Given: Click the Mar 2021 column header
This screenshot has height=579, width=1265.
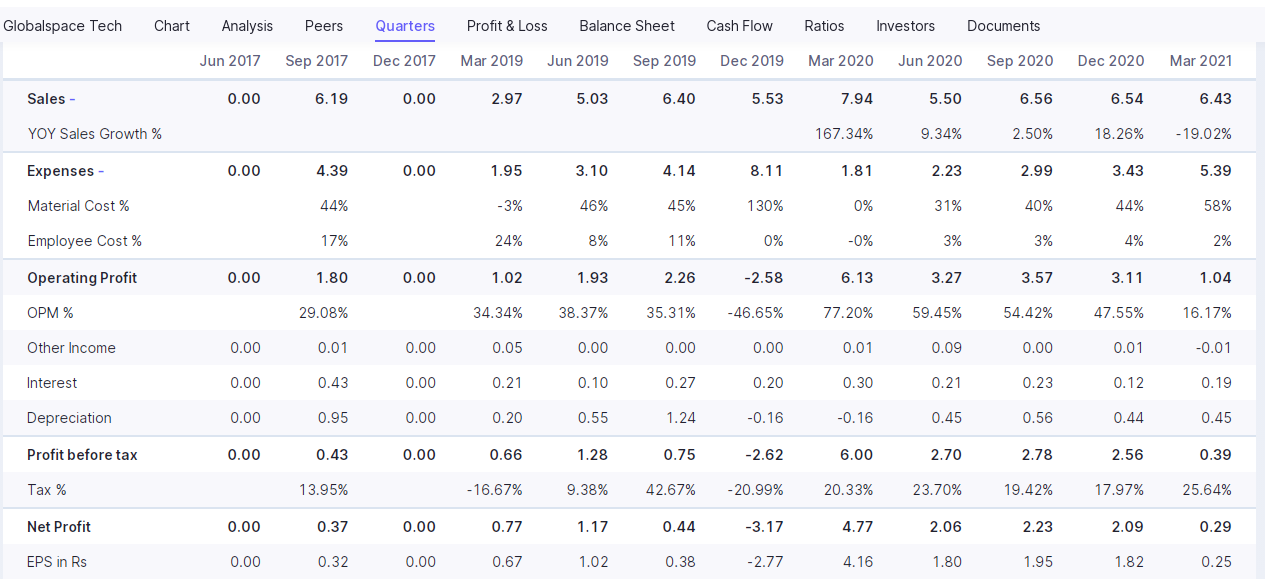Looking at the screenshot, I should pyautogui.click(x=1200, y=61).
